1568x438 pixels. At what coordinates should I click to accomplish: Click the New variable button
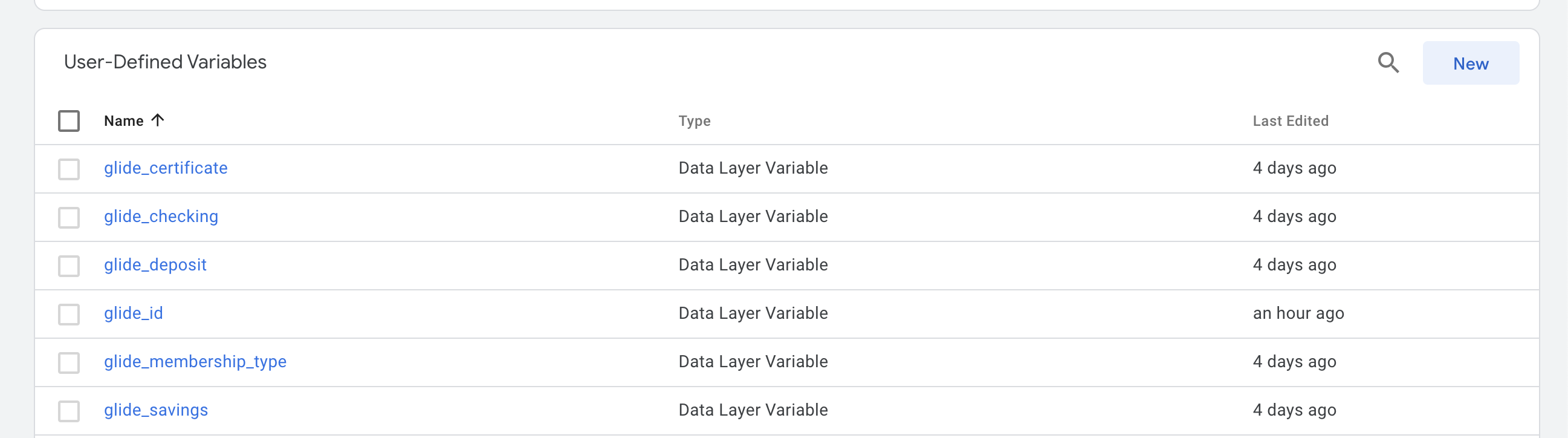pos(1470,64)
